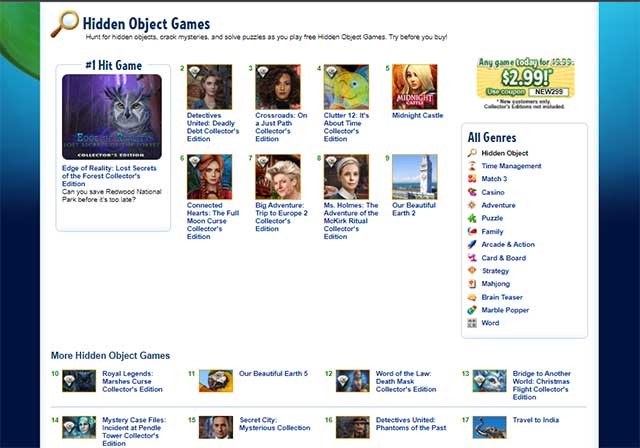Click the Casino genre icon
Image resolution: width=640 pixels, height=448 pixels.
(x=472, y=192)
